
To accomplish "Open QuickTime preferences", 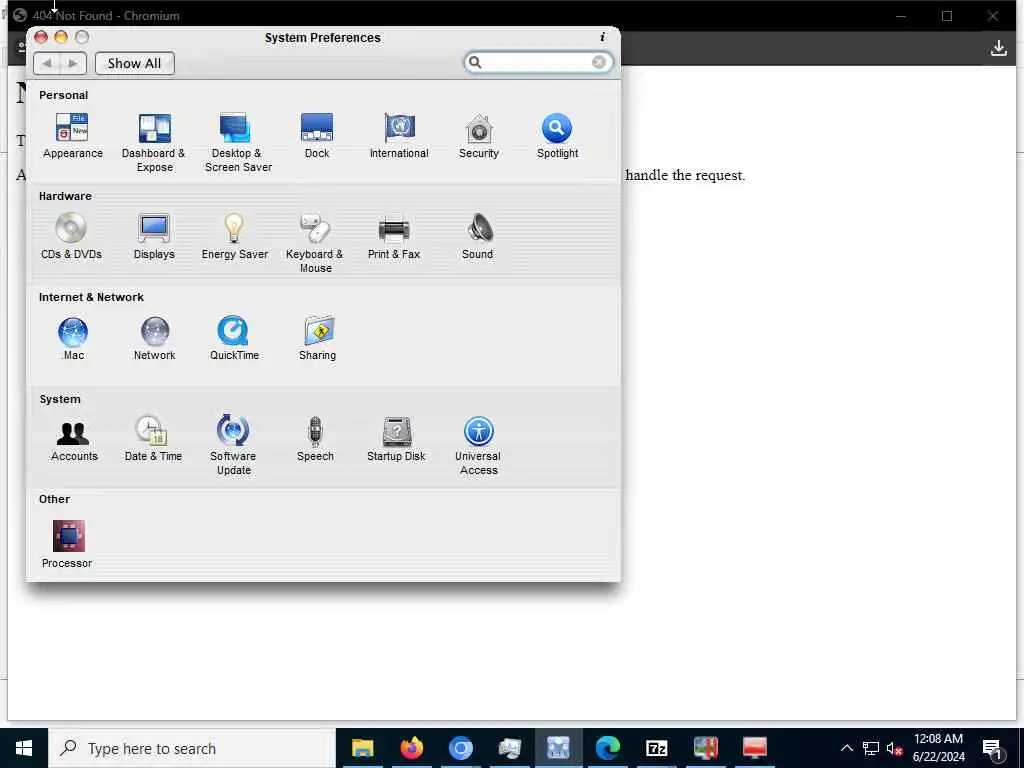I will tap(234, 338).
